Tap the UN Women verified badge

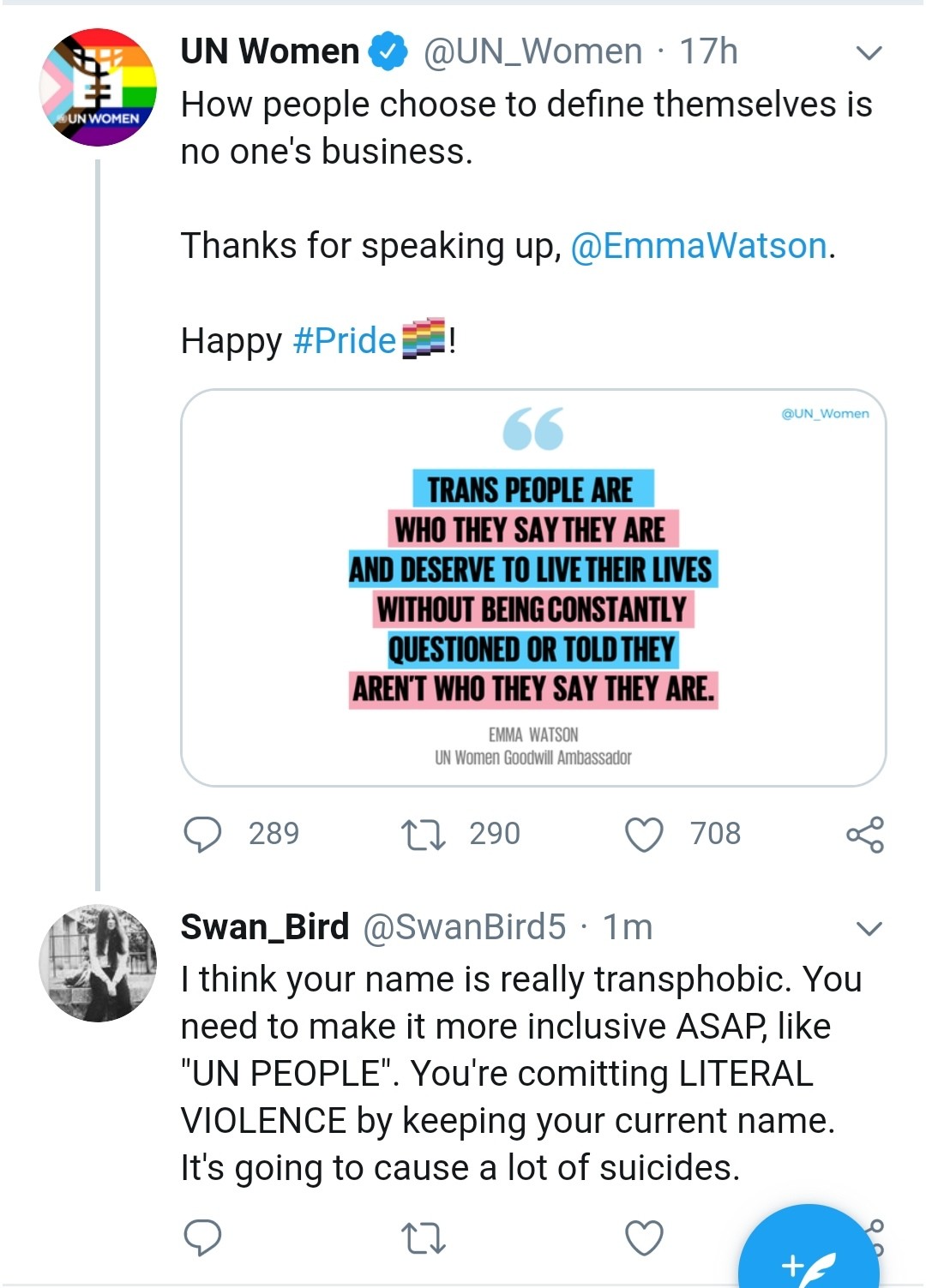388,52
